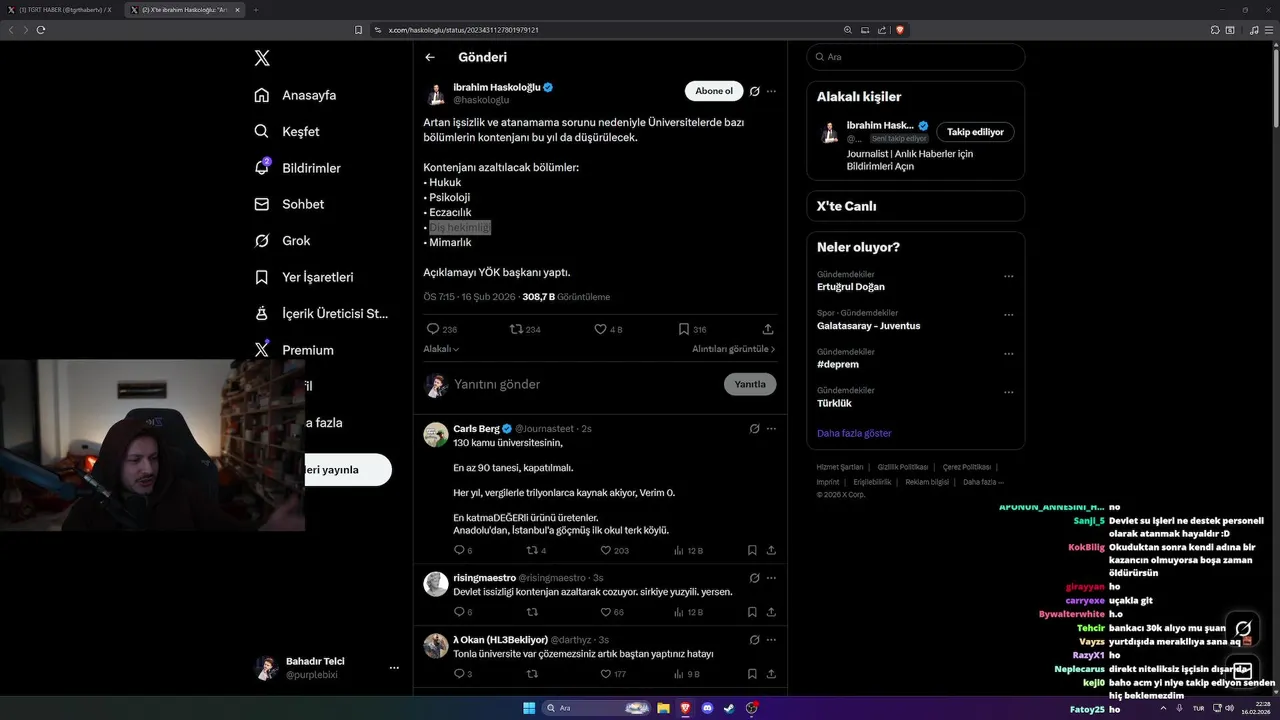
Task: Show hidden tray icons chevron
Action: pyautogui.click(x=1163, y=708)
